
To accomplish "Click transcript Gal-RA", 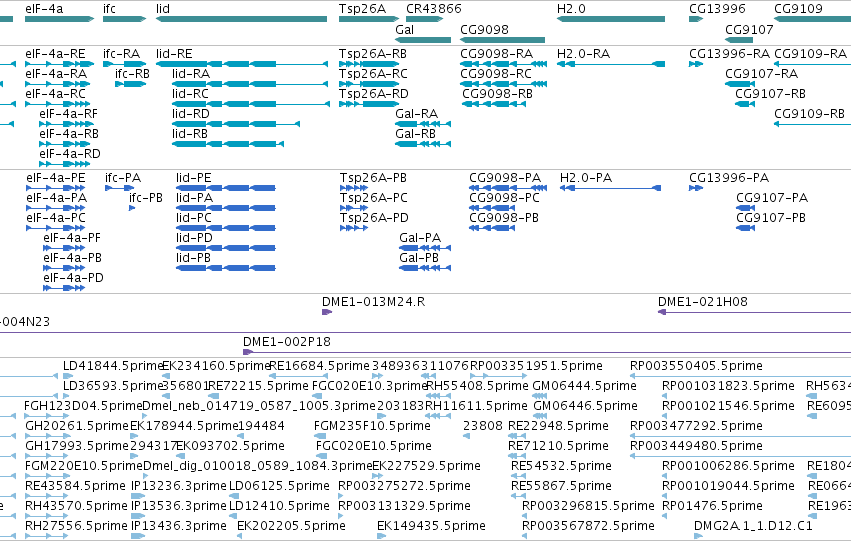I will pos(416,113).
